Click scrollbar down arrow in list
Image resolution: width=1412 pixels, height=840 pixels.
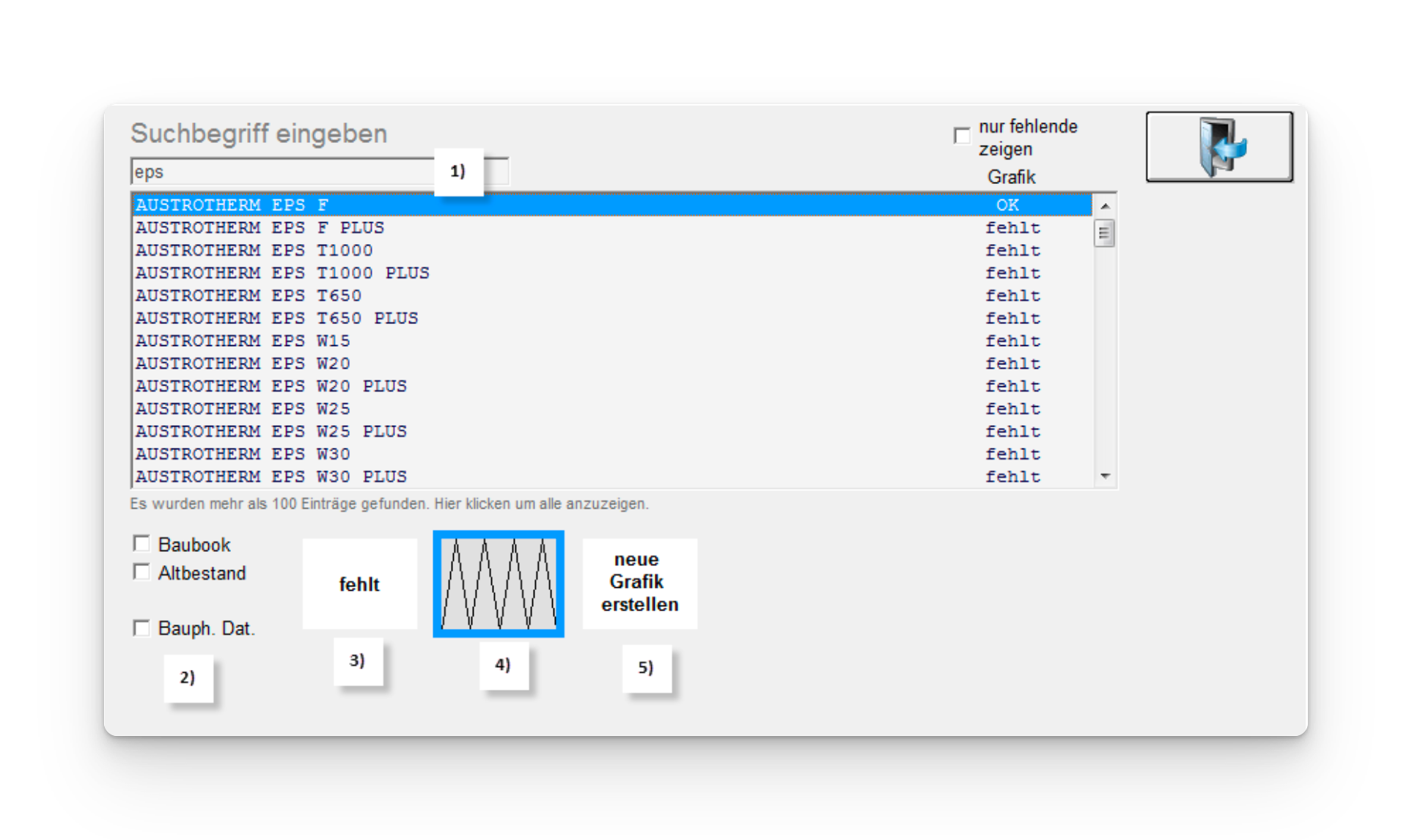(x=1105, y=476)
